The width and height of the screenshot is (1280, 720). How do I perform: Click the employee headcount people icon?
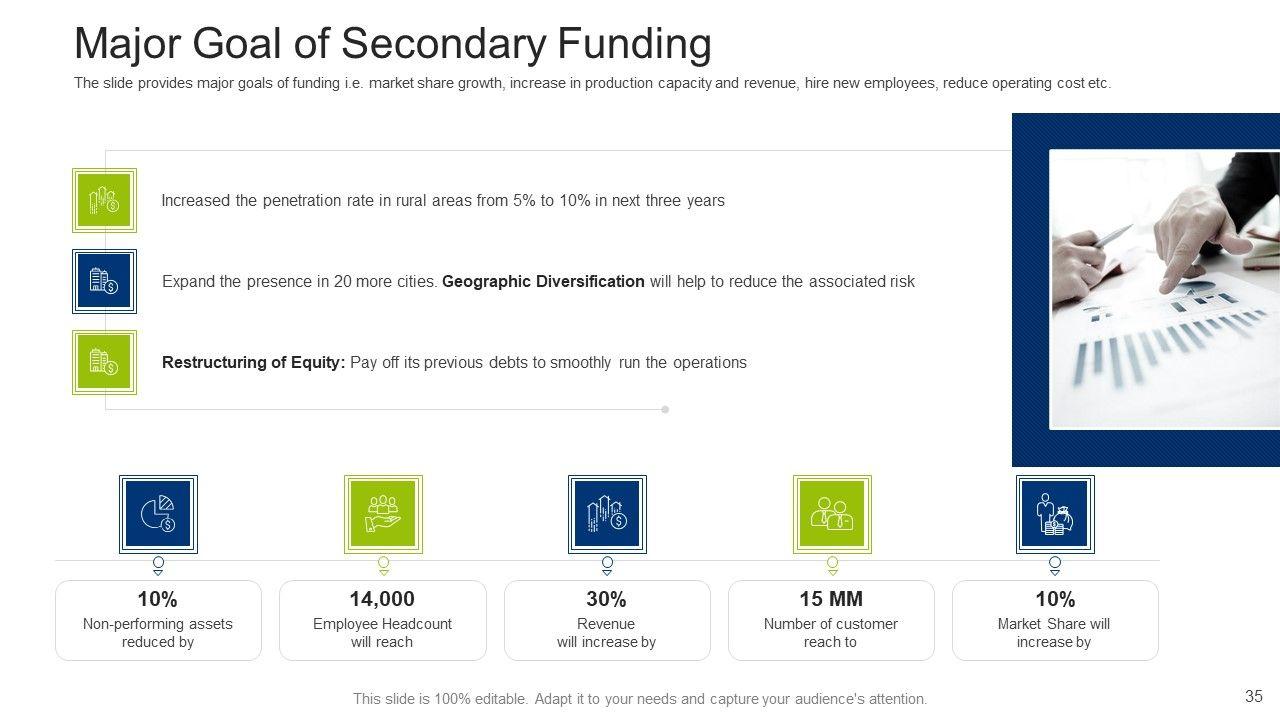tap(383, 514)
